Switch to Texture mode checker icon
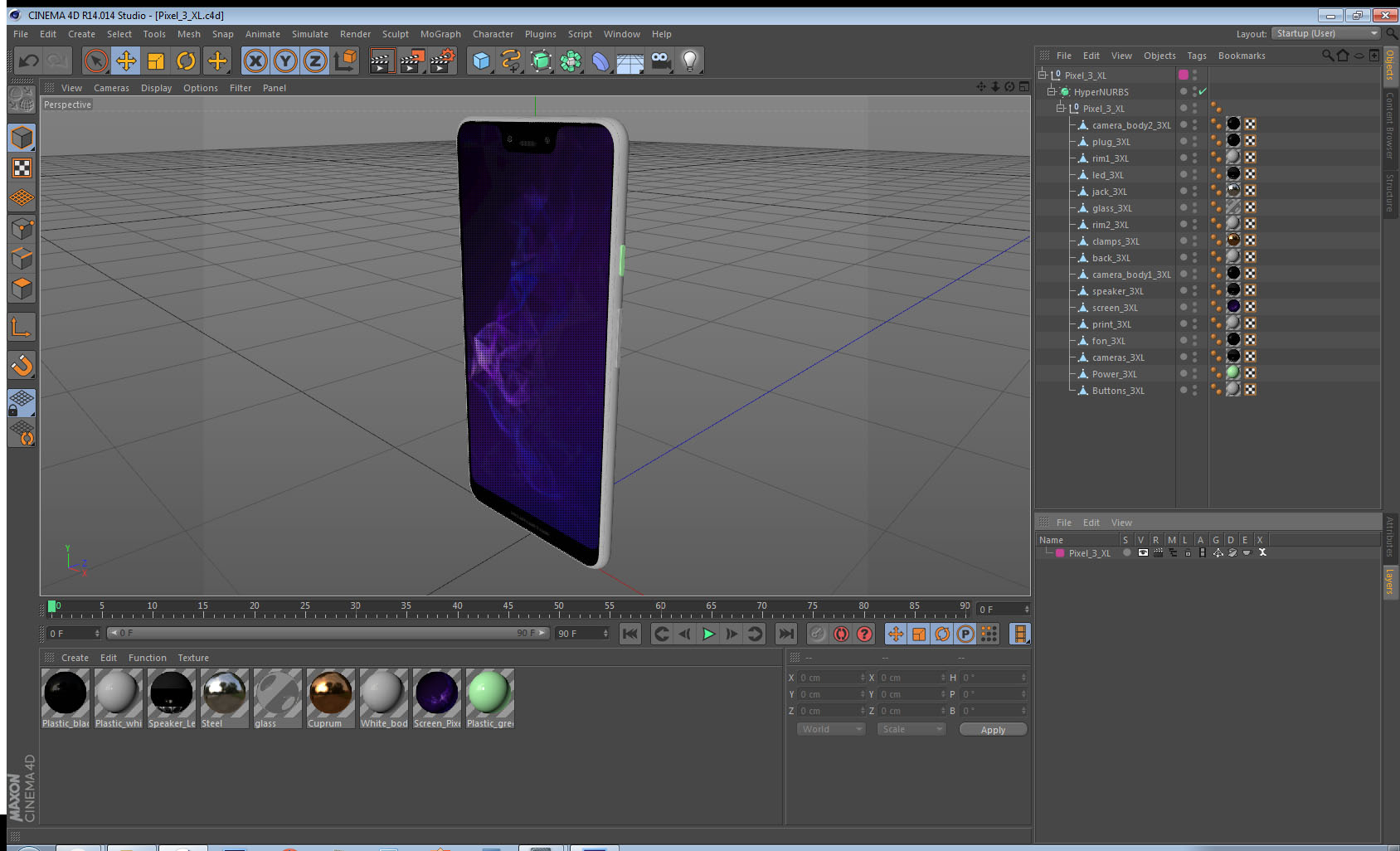Screen dimensions: 1400x851 22,168
